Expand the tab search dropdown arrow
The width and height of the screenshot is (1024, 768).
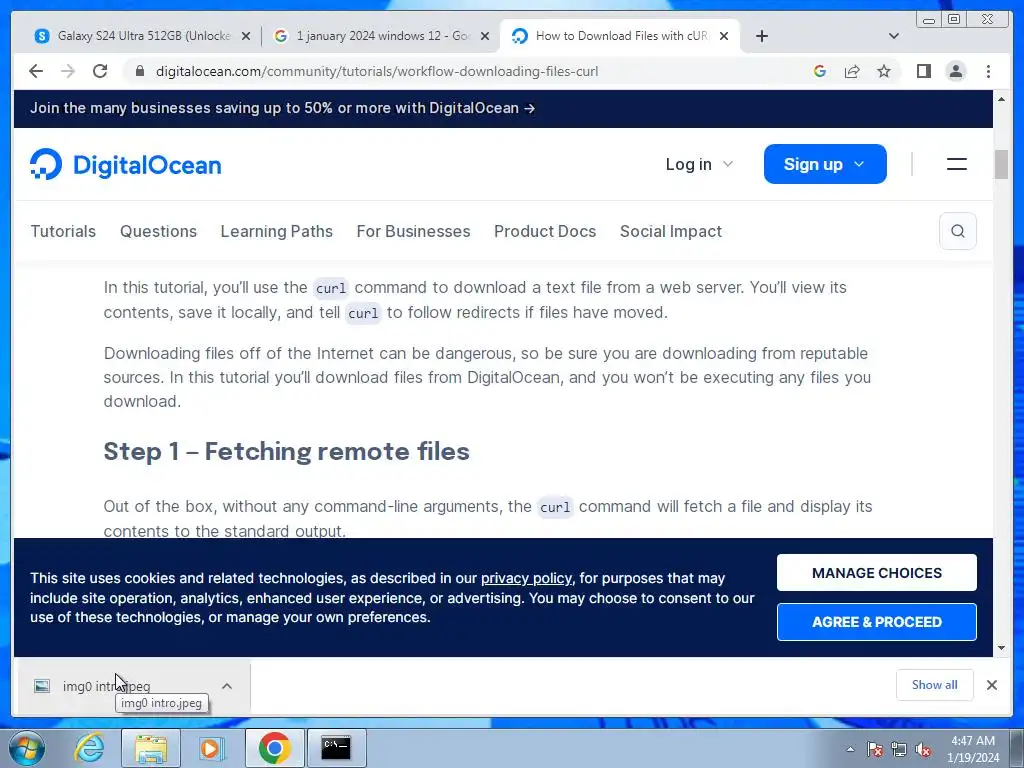[894, 36]
